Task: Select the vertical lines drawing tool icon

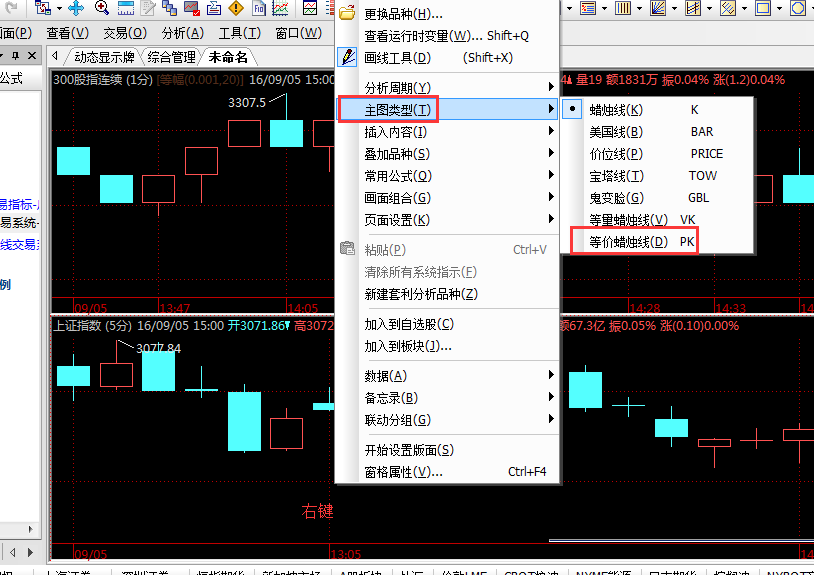Action: (622, 9)
